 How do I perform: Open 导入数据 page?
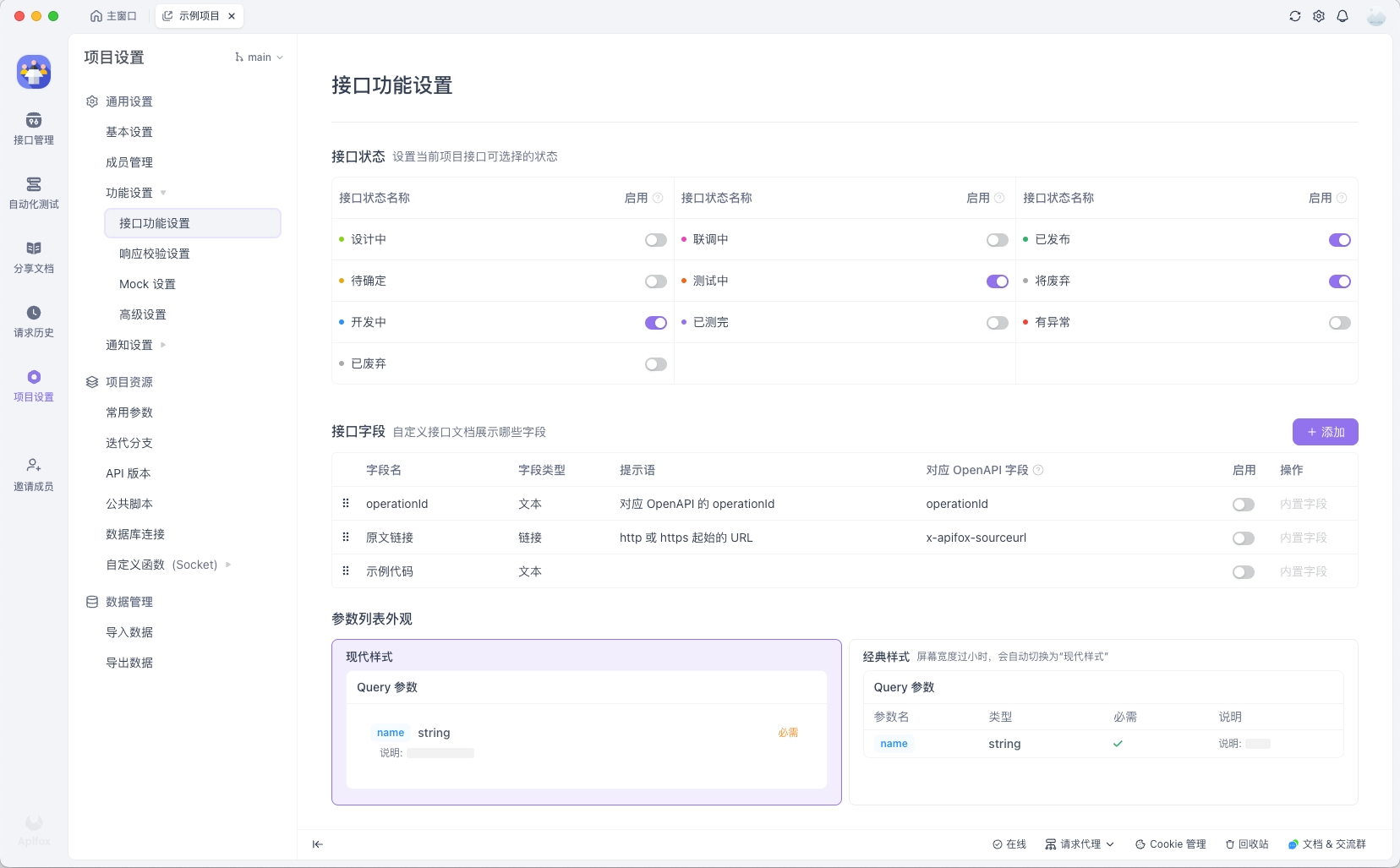click(129, 632)
